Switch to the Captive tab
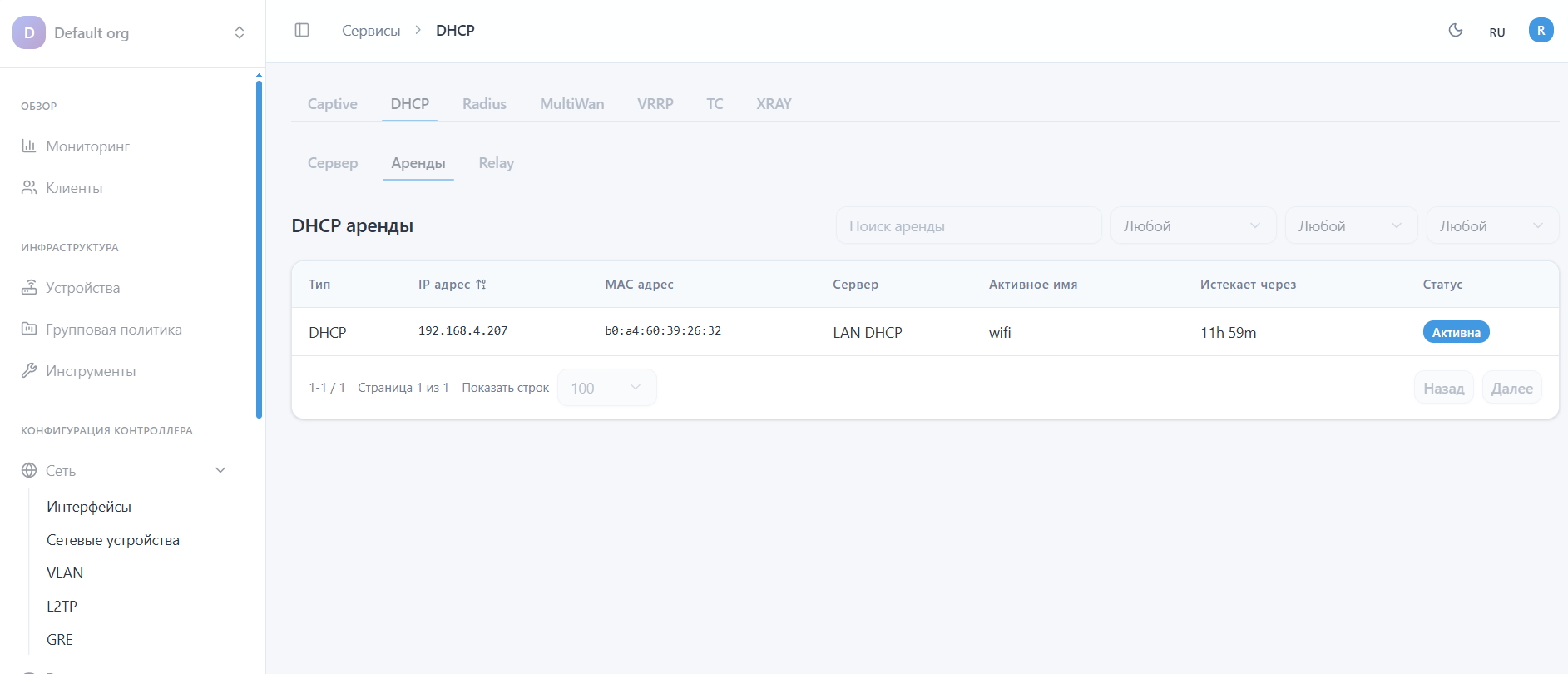Image resolution: width=1568 pixels, height=674 pixels. click(x=333, y=104)
